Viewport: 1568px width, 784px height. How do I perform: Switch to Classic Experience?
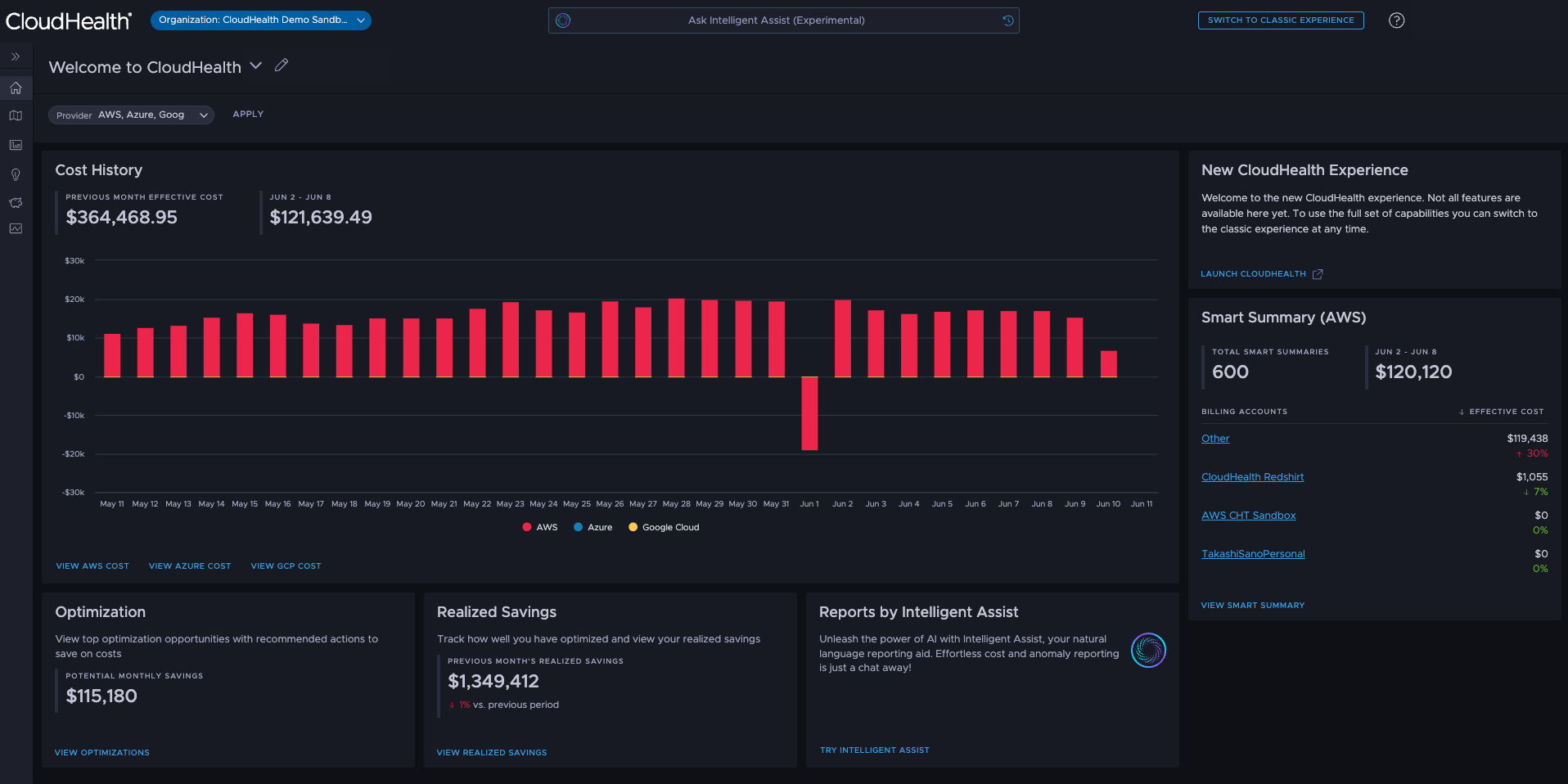tap(1280, 20)
